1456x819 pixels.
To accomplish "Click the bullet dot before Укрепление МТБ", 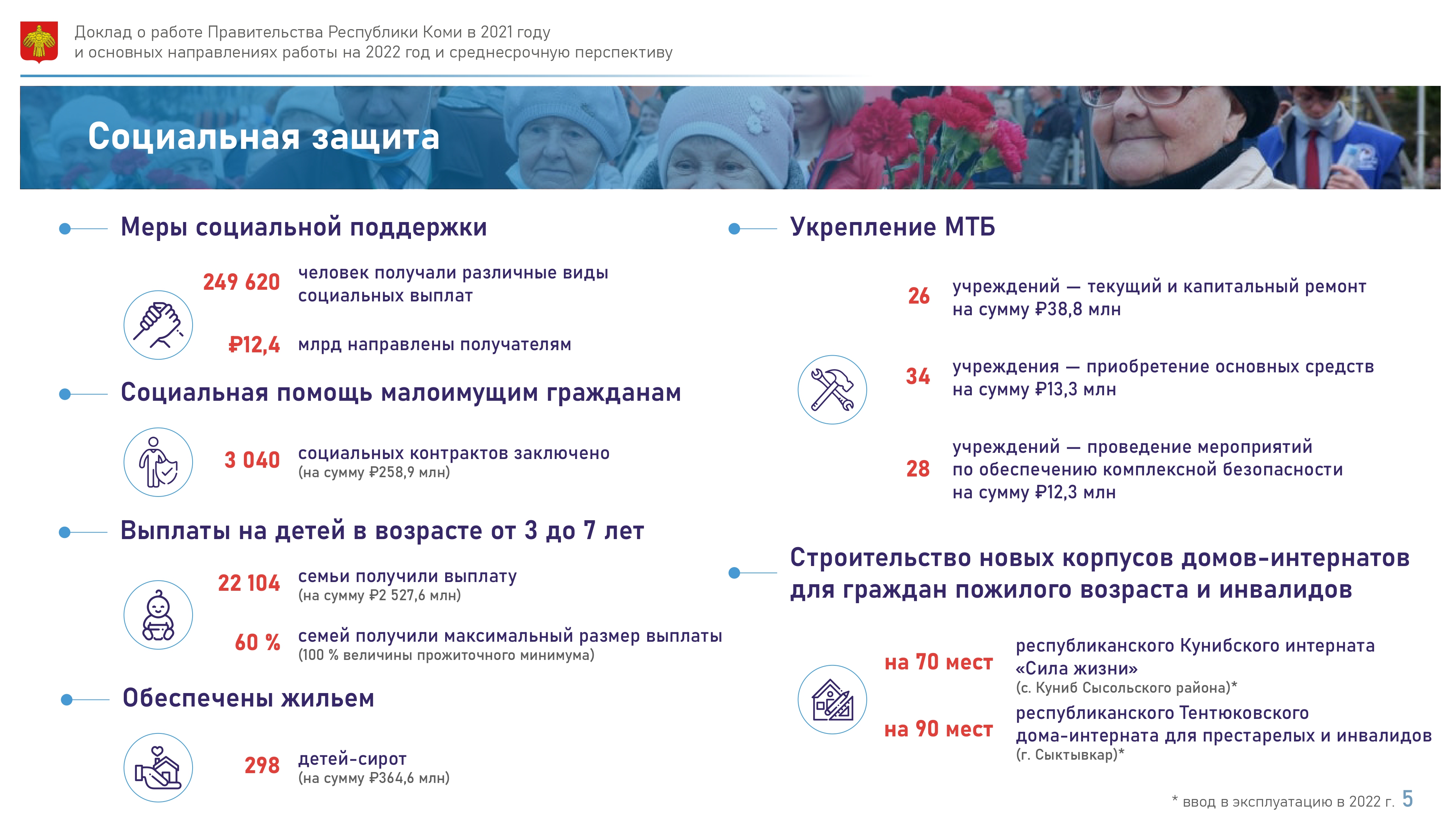I will (734, 229).
